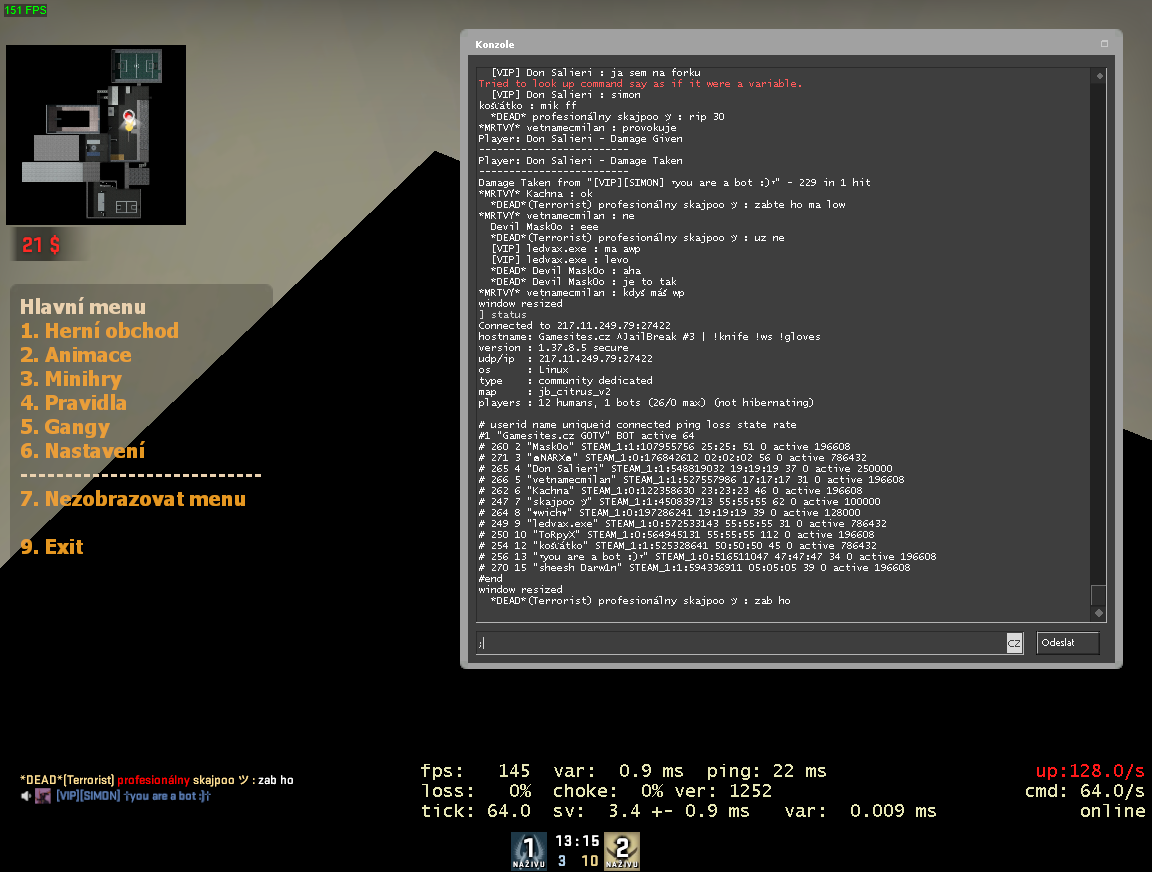Screen dimensions: 1152x872
Task: Click the scrollbar down arrow in console
Action: point(1098,612)
